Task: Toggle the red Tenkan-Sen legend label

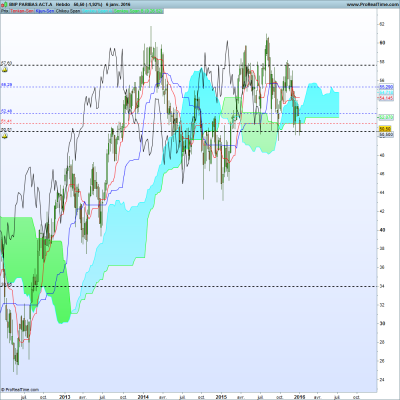Action: (22, 11)
